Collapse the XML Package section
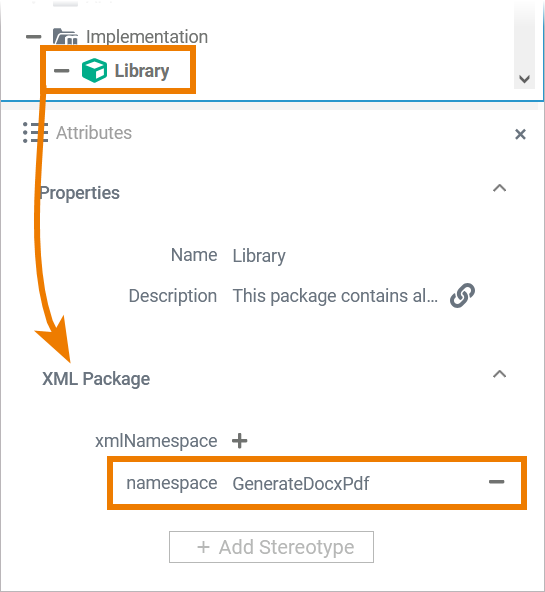 [500, 374]
